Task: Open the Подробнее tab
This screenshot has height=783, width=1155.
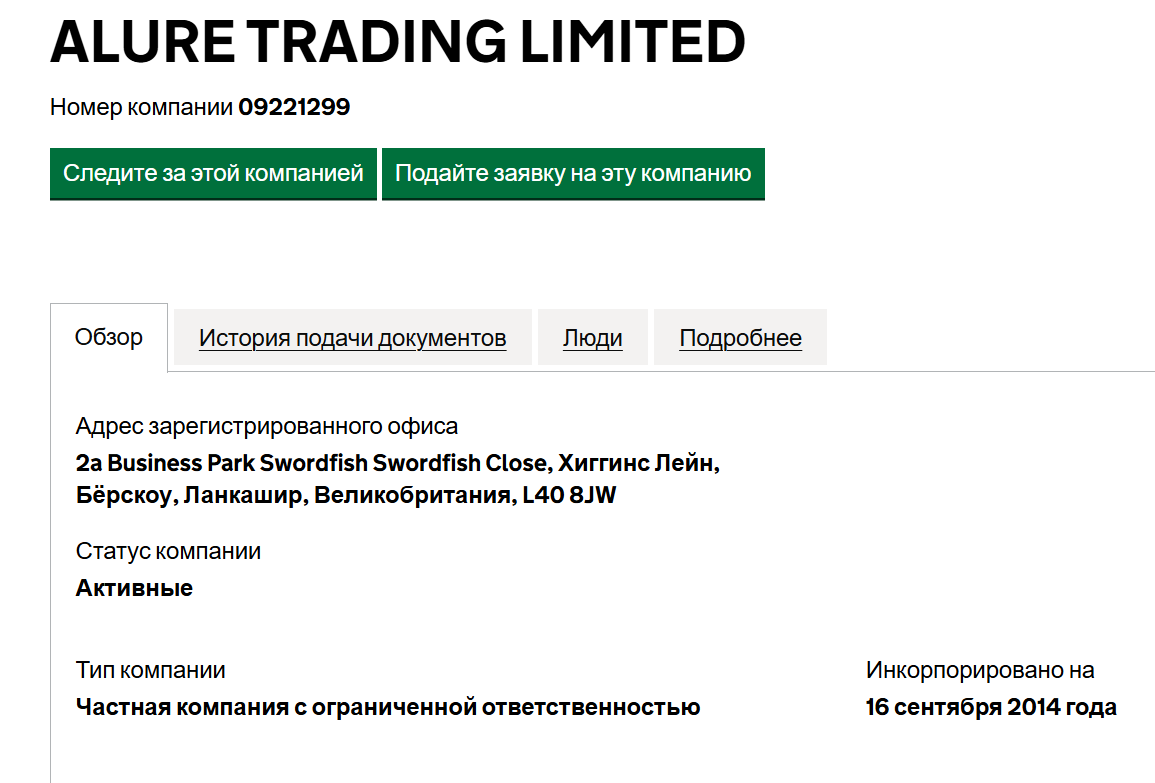Action: click(740, 338)
